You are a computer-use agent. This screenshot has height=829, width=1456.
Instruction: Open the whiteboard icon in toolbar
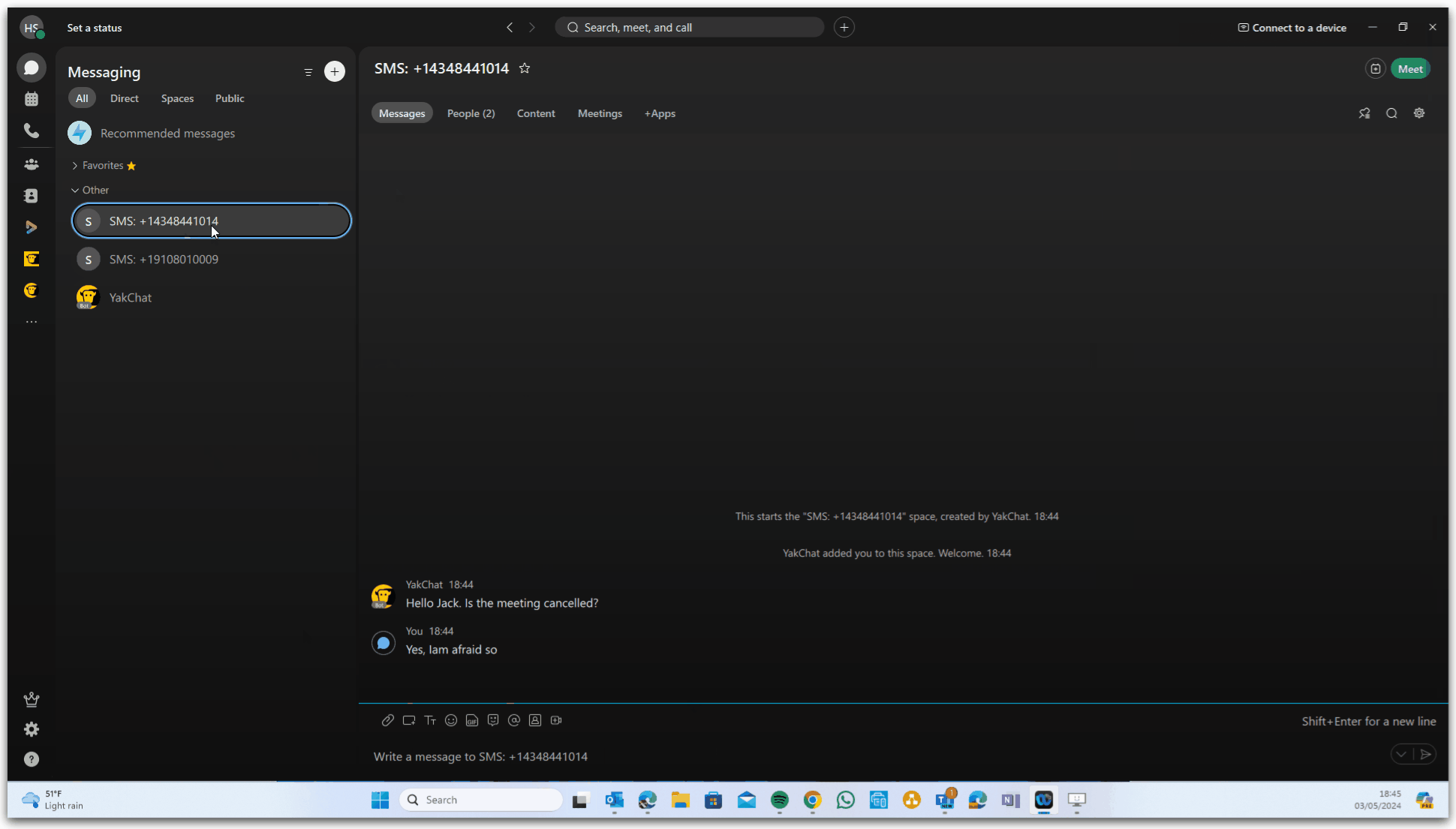[408, 719]
